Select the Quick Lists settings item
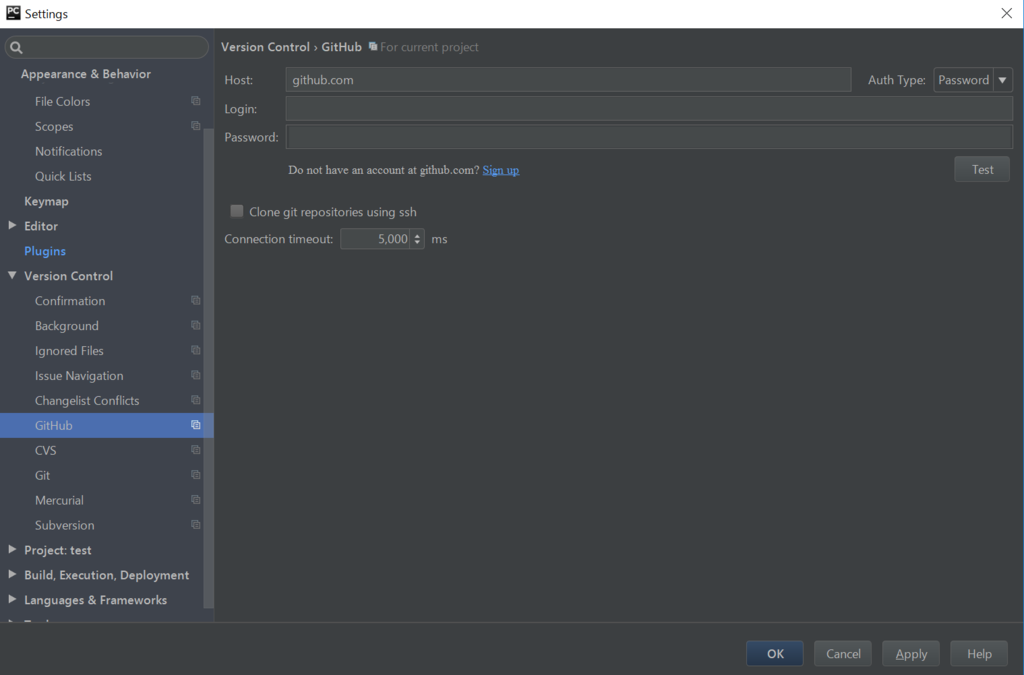Viewport: 1024px width, 675px height. point(63,176)
